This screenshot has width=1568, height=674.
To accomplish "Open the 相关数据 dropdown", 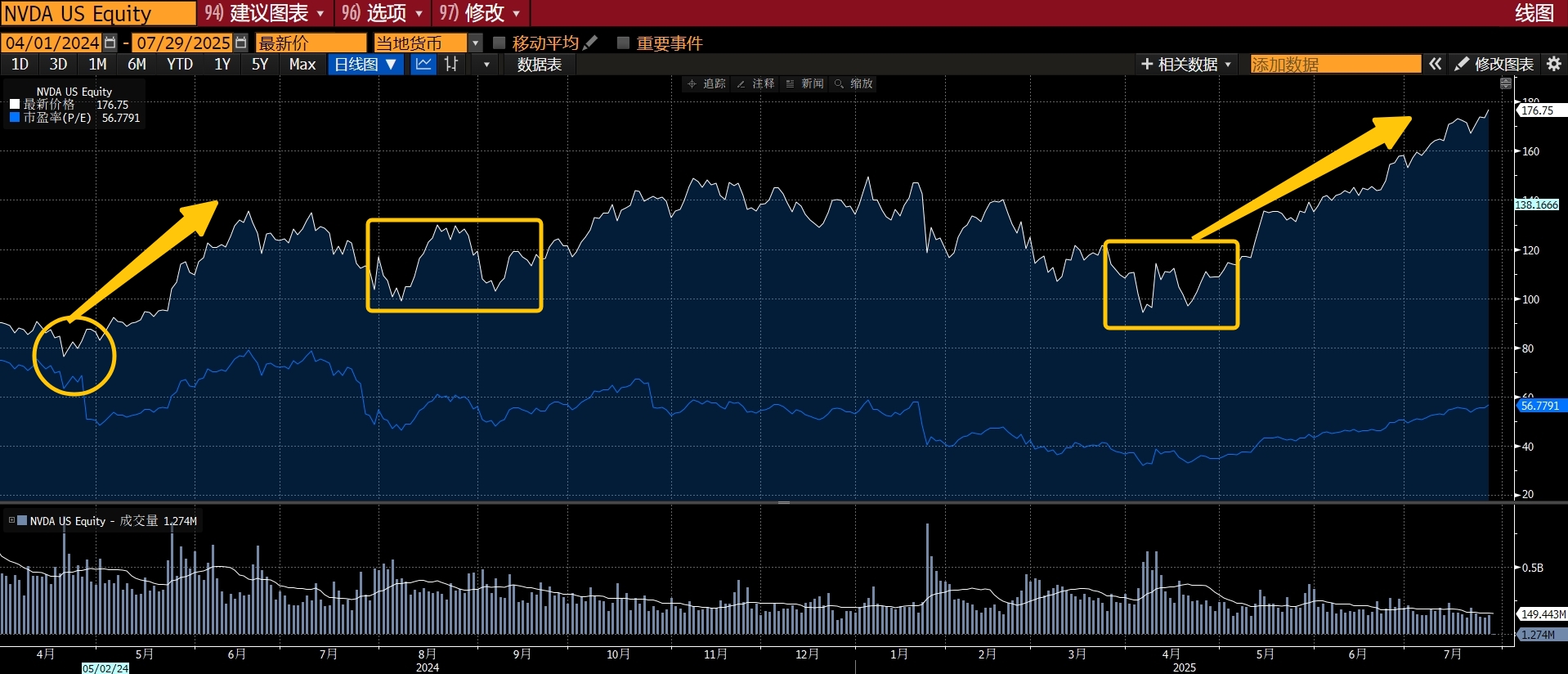I will tap(1186, 64).
